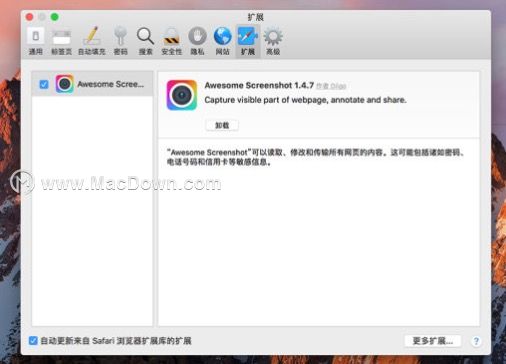
Task: Select the Awesome Scree... row in extension list
Action: (92, 84)
